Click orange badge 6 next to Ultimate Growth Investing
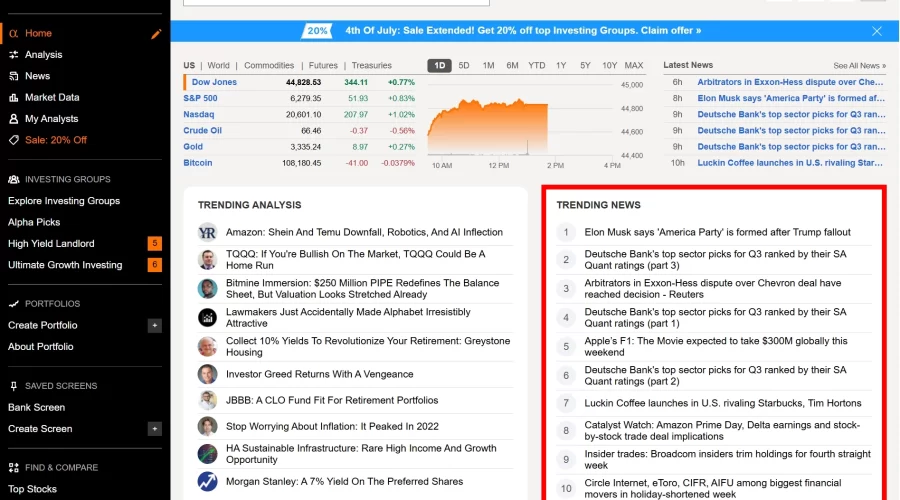The image size is (900, 500). pyautogui.click(x=154, y=265)
